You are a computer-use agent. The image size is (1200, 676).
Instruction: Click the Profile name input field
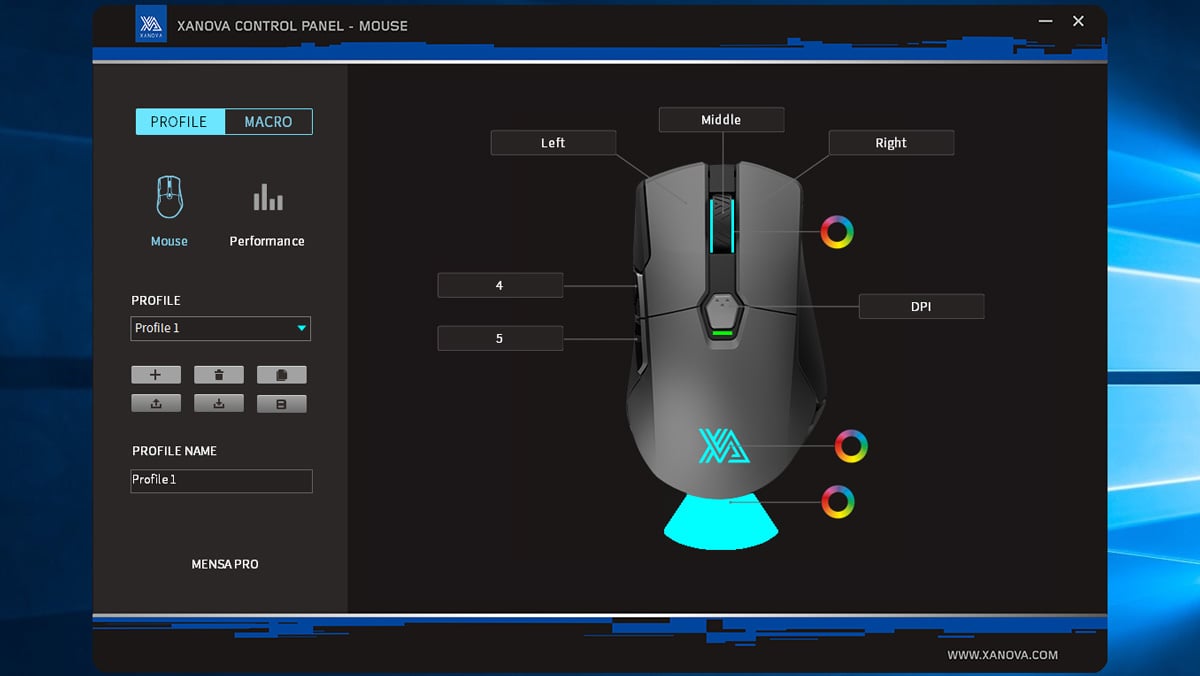pos(221,481)
